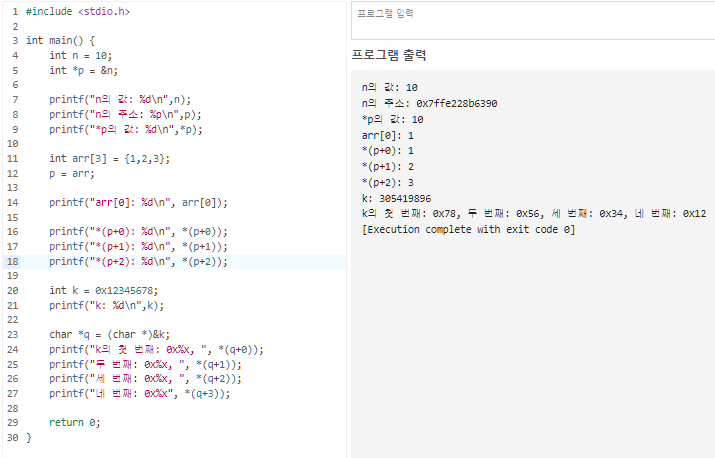Click printf *(p+1) code on line 17
Image resolution: width=715 pixels, height=458 pixels.
(x=138, y=247)
